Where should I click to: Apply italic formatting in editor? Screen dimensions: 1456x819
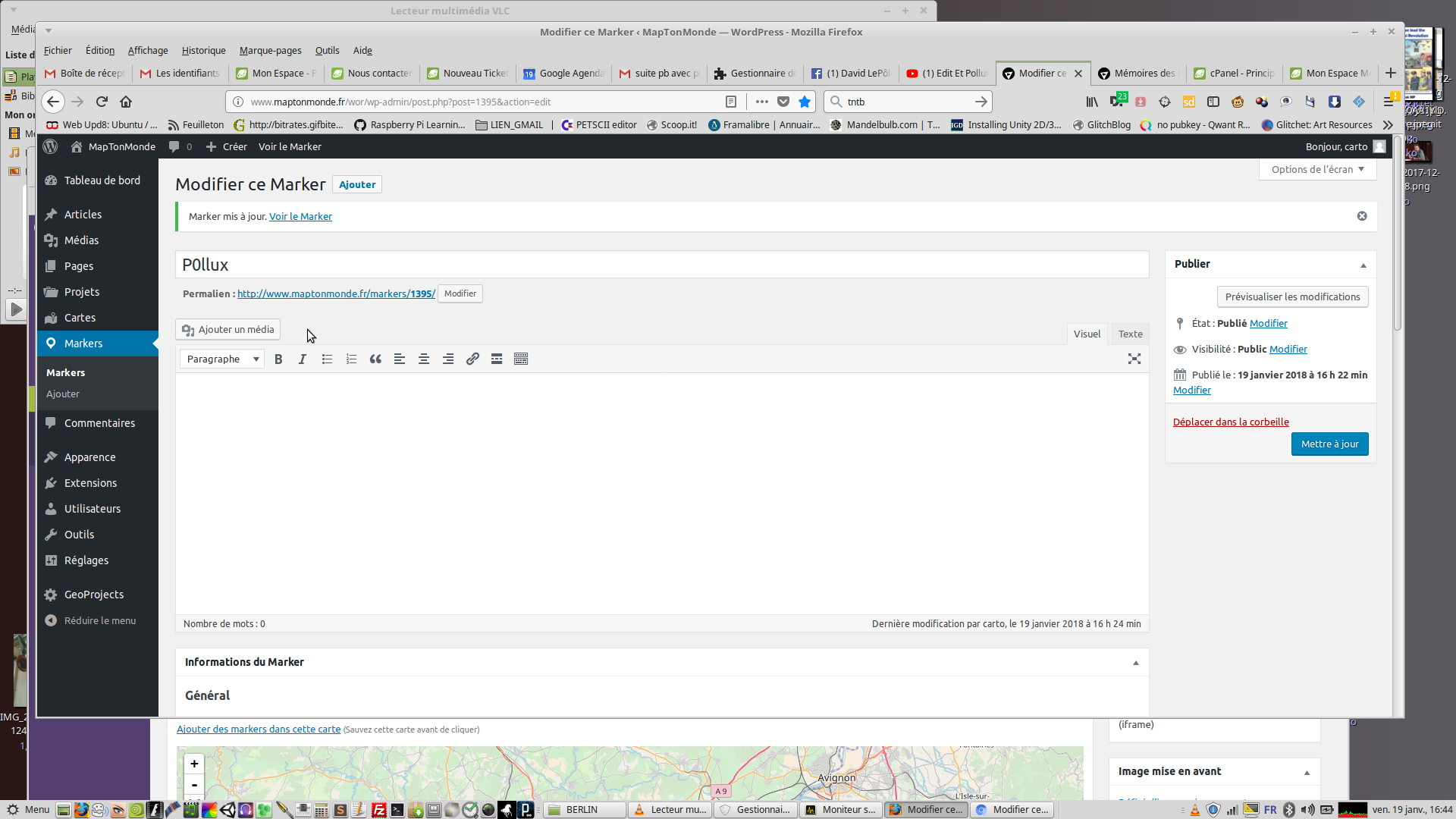tap(303, 359)
